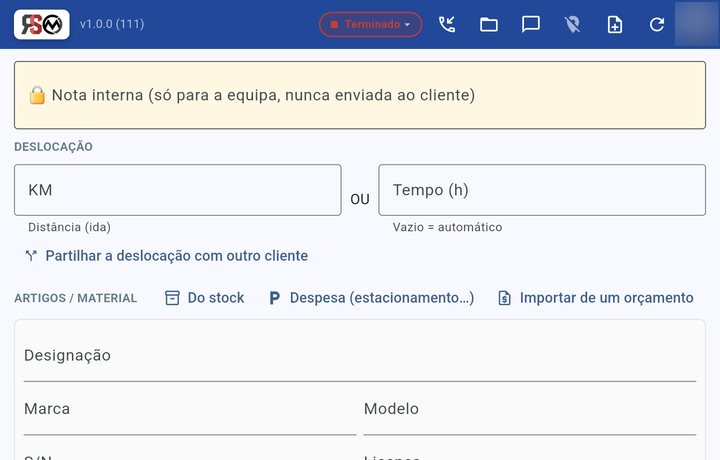This screenshot has width=720, height=460.
Task: Click the refresh icon in header
Action: tap(657, 24)
